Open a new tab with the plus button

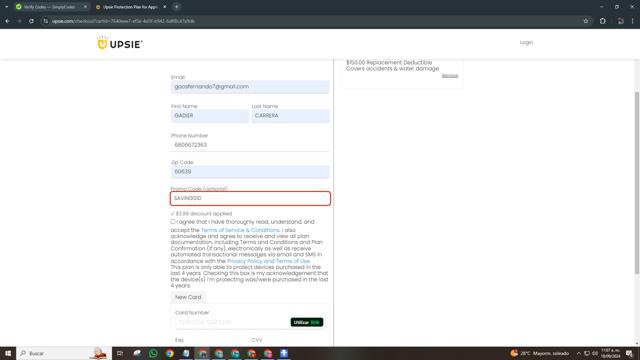pyautogui.click(x=176, y=7)
